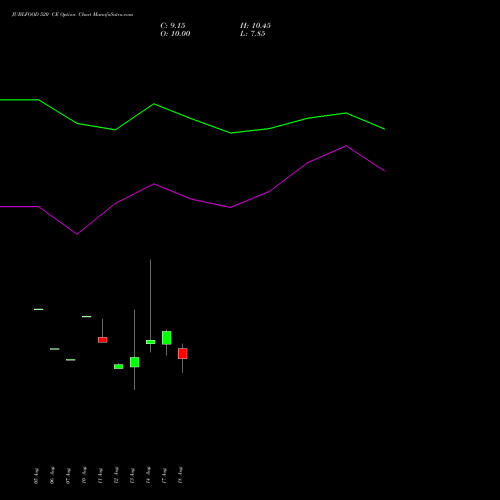
Task: Click the '18 Aug' date label
Action: [180, 476]
